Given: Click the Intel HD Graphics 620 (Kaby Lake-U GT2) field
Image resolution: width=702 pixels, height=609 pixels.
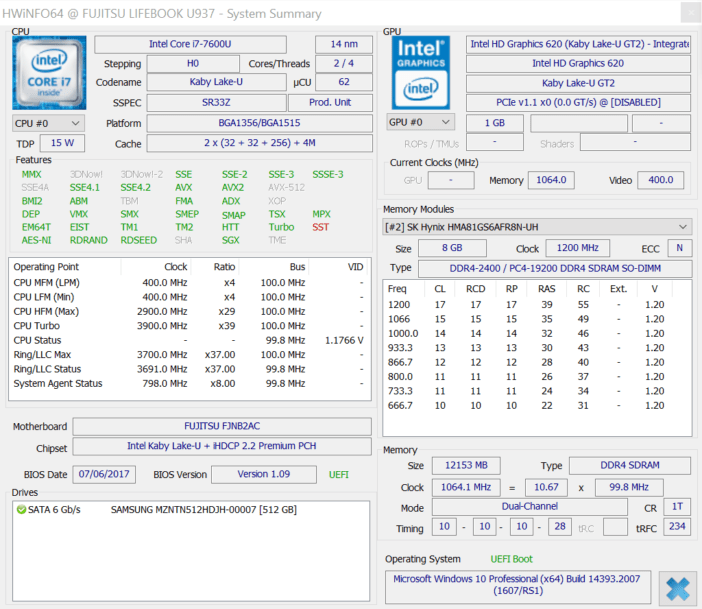Looking at the screenshot, I should click(x=578, y=44).
